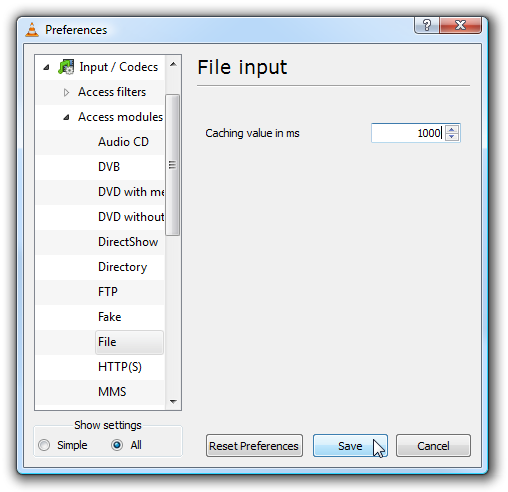Click the VLC cone icon in title bar

pos(32,30)
